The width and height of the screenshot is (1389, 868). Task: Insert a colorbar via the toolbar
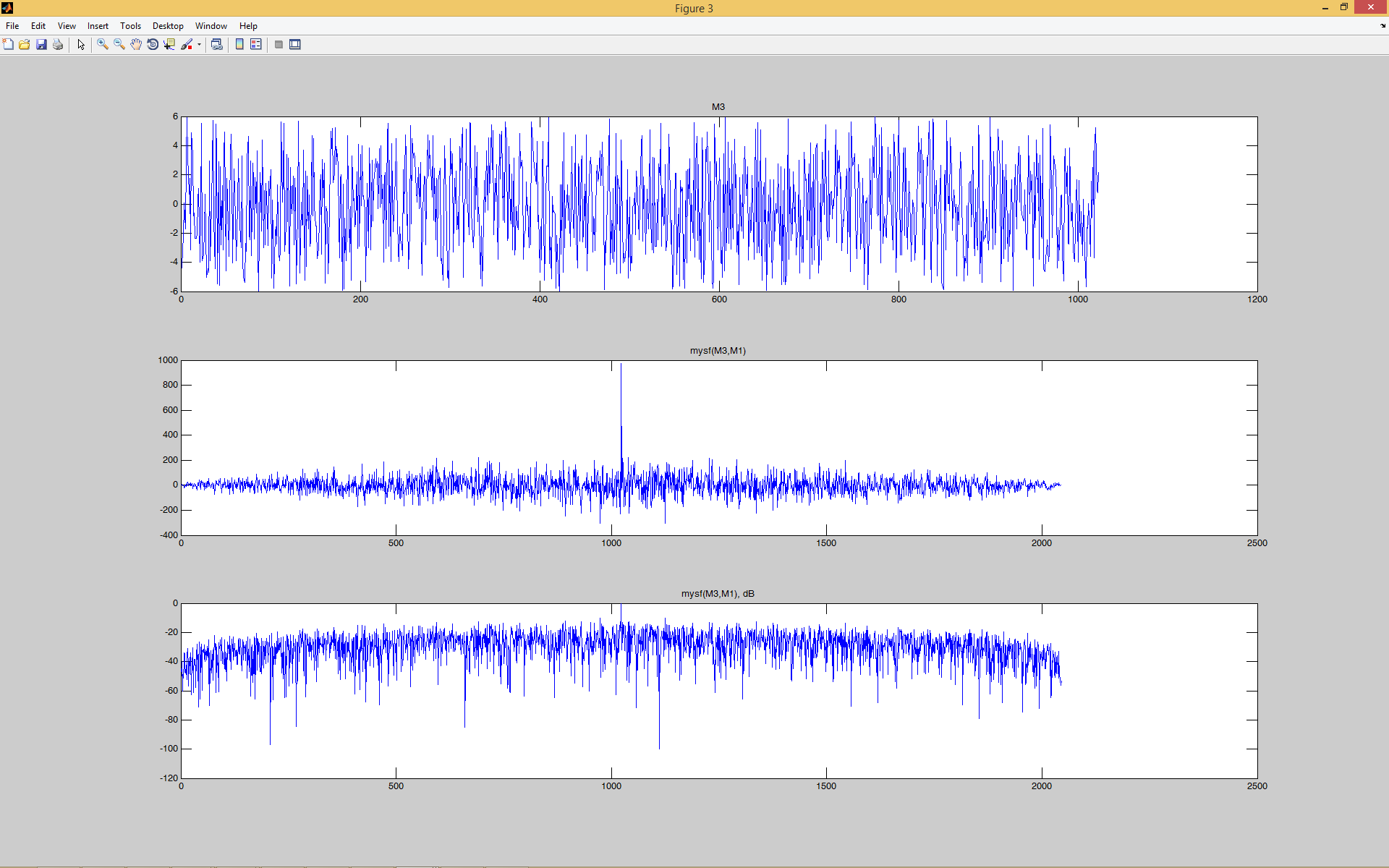pyautogui.click(x=239, y=45)
